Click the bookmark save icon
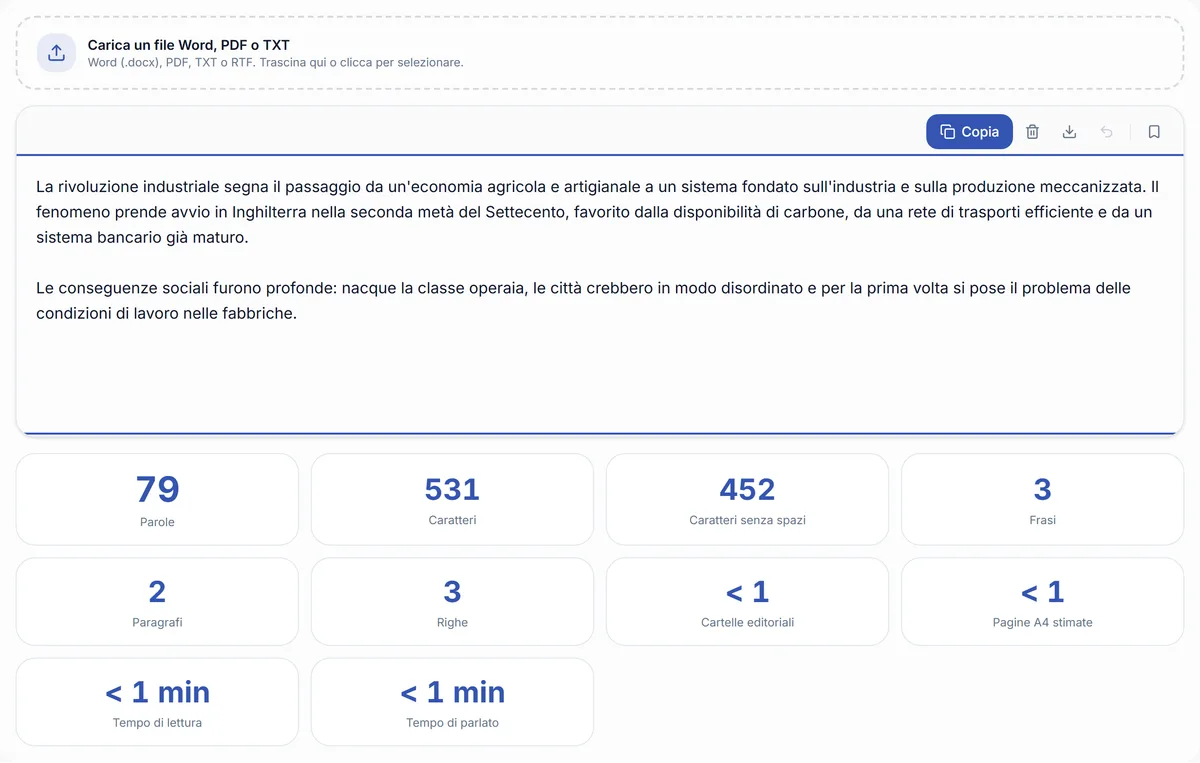This screenshot has height=763, width=1200. [1154, 132]
